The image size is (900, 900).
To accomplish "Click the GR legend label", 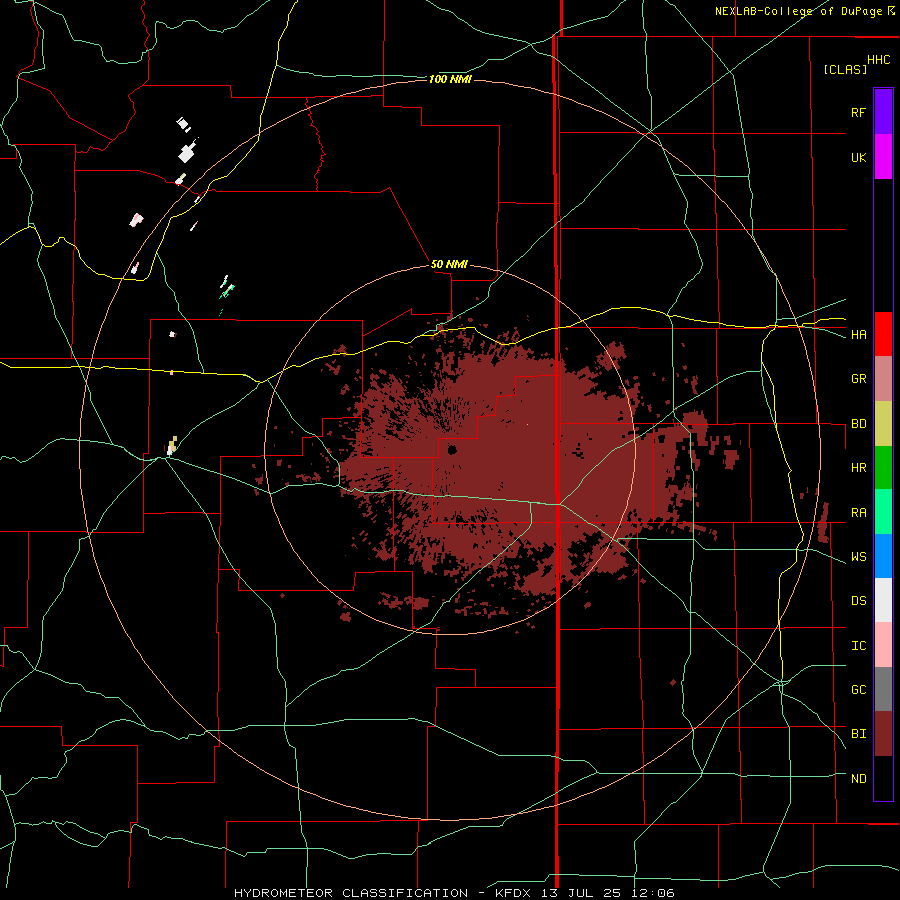I will click(858, 379).
